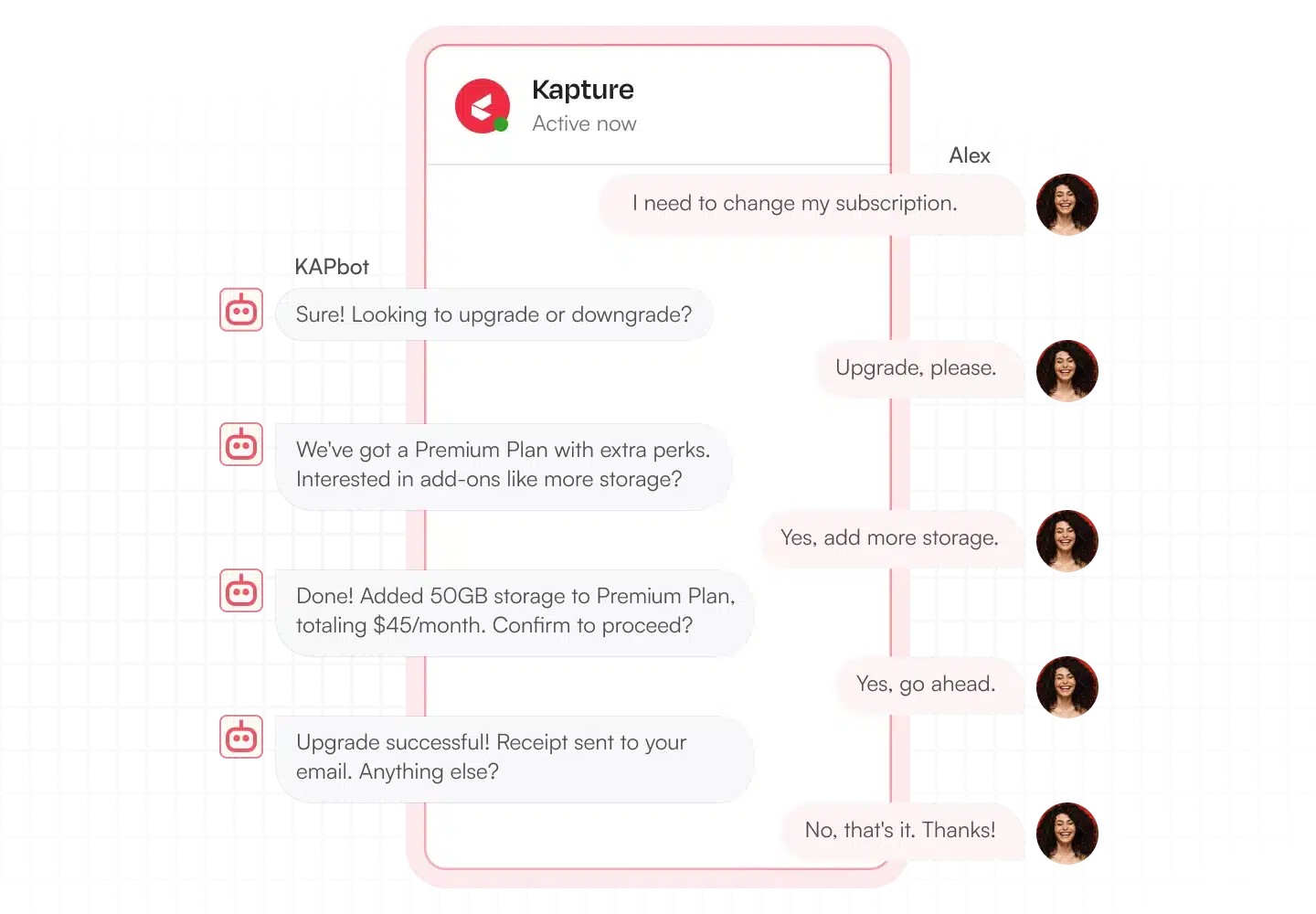Select the 'Upgrade successful! Receipt sent' bubble
Image resolution: width=1316 pixels, height=914 pixels.
click(x=515, y=758)
